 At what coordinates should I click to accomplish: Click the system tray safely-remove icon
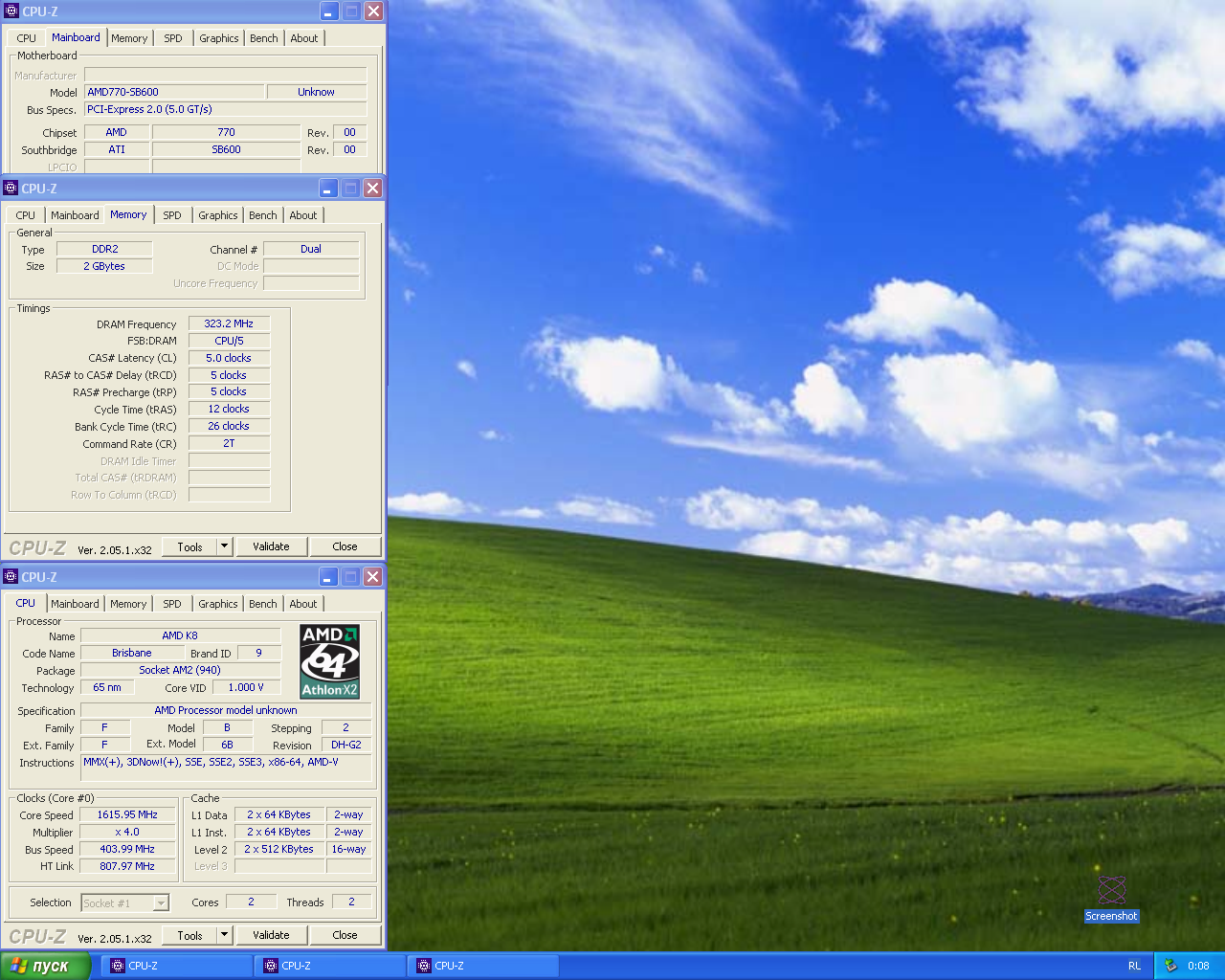click(1170, 966)
